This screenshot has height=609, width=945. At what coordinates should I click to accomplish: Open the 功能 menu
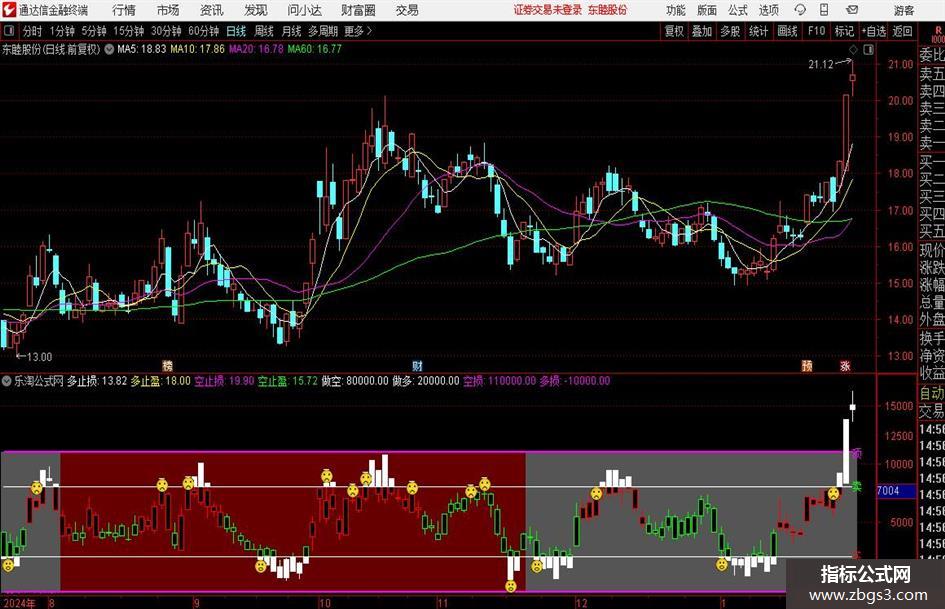[x=676, y=10]
